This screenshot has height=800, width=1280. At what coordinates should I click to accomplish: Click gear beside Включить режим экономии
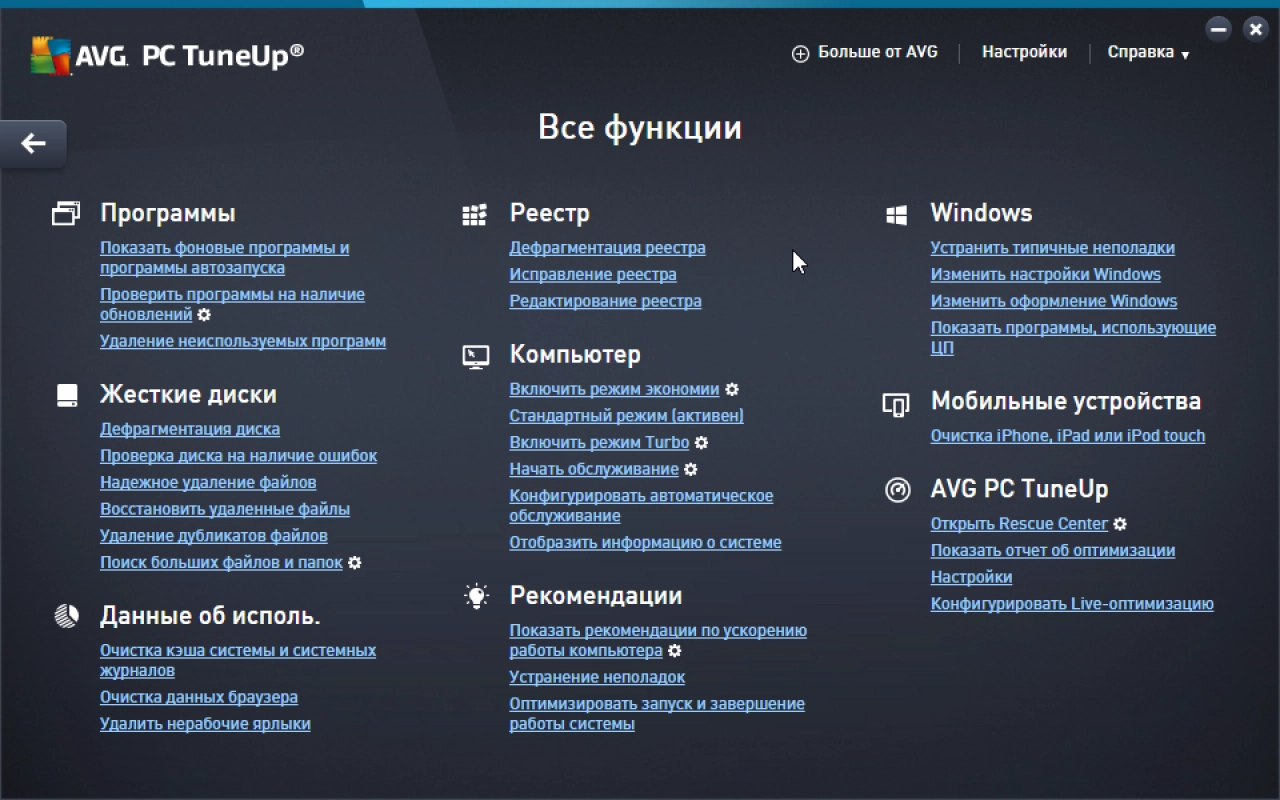[x=732, y=390]
